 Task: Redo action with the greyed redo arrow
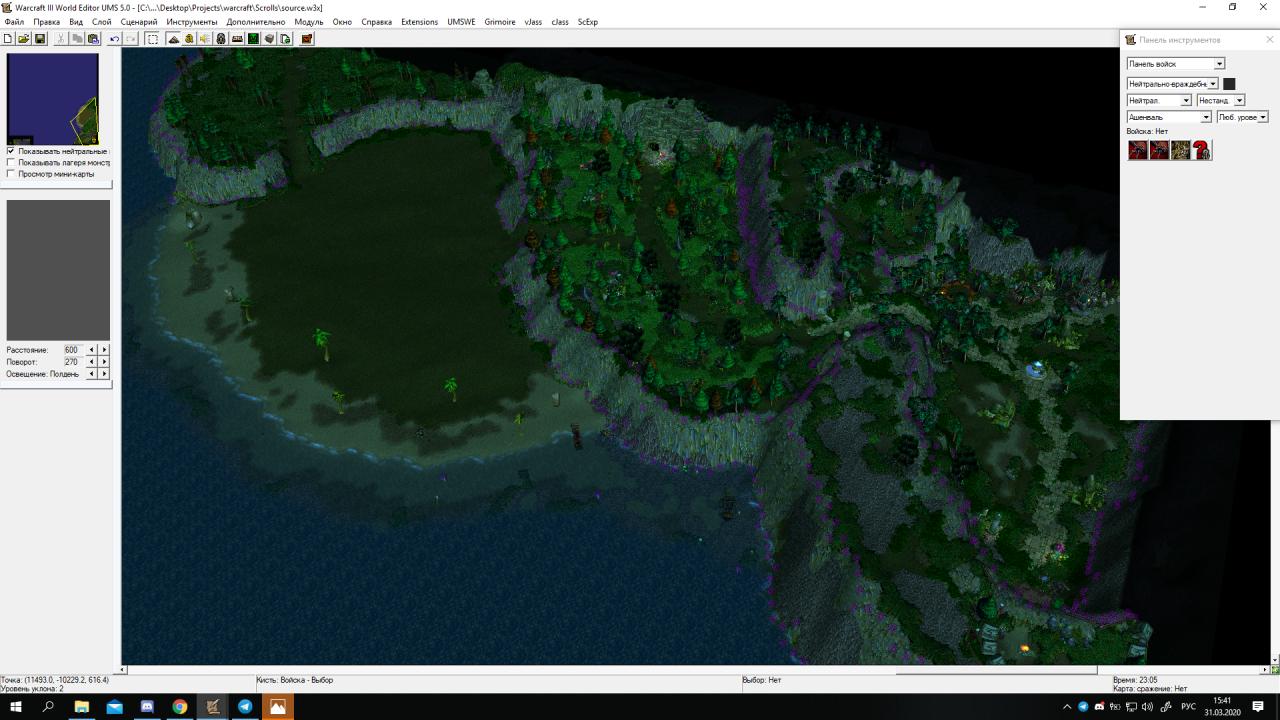click(x=130, y=39)
